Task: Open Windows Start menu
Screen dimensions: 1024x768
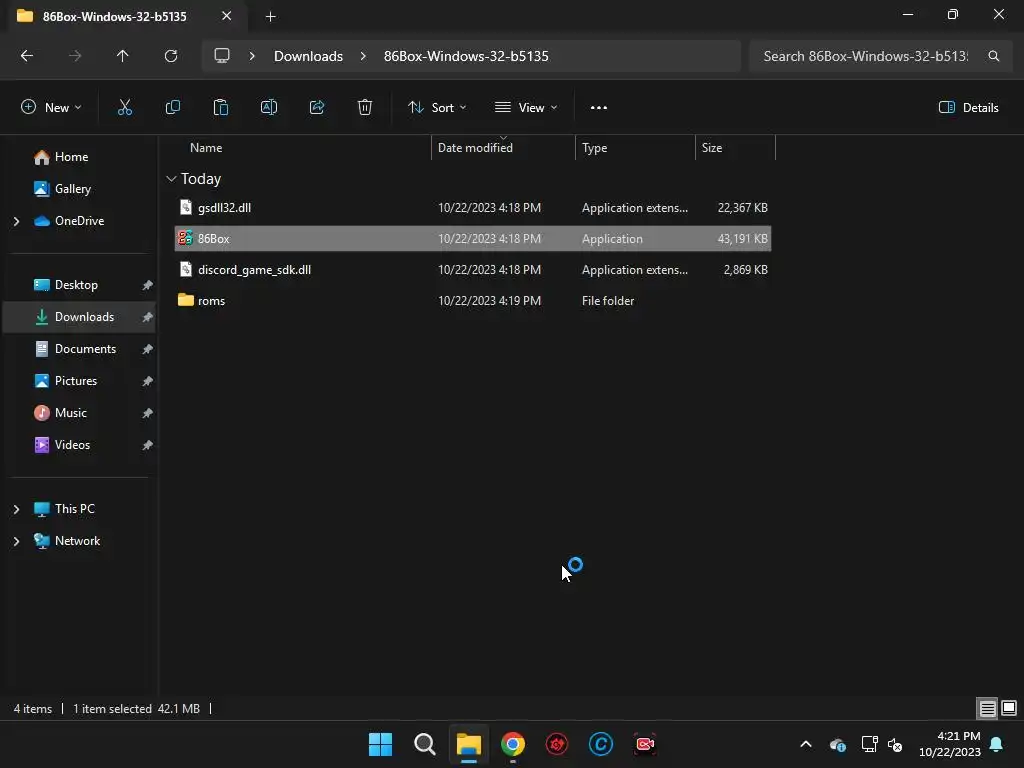Action: [380, 744]
